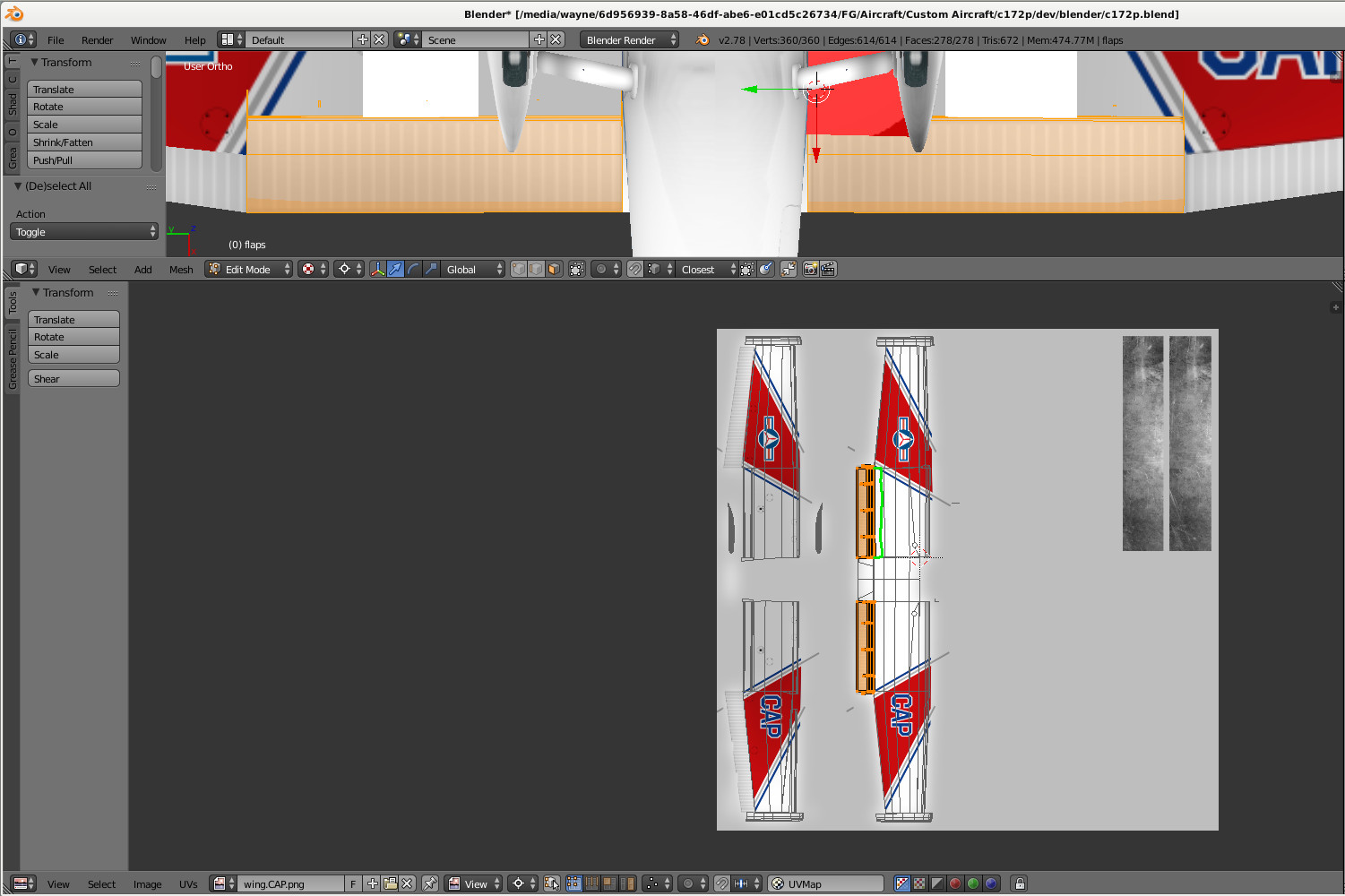Toggle limit selection to visible
The image size is (1345, 896).
(x=577, y=269)
